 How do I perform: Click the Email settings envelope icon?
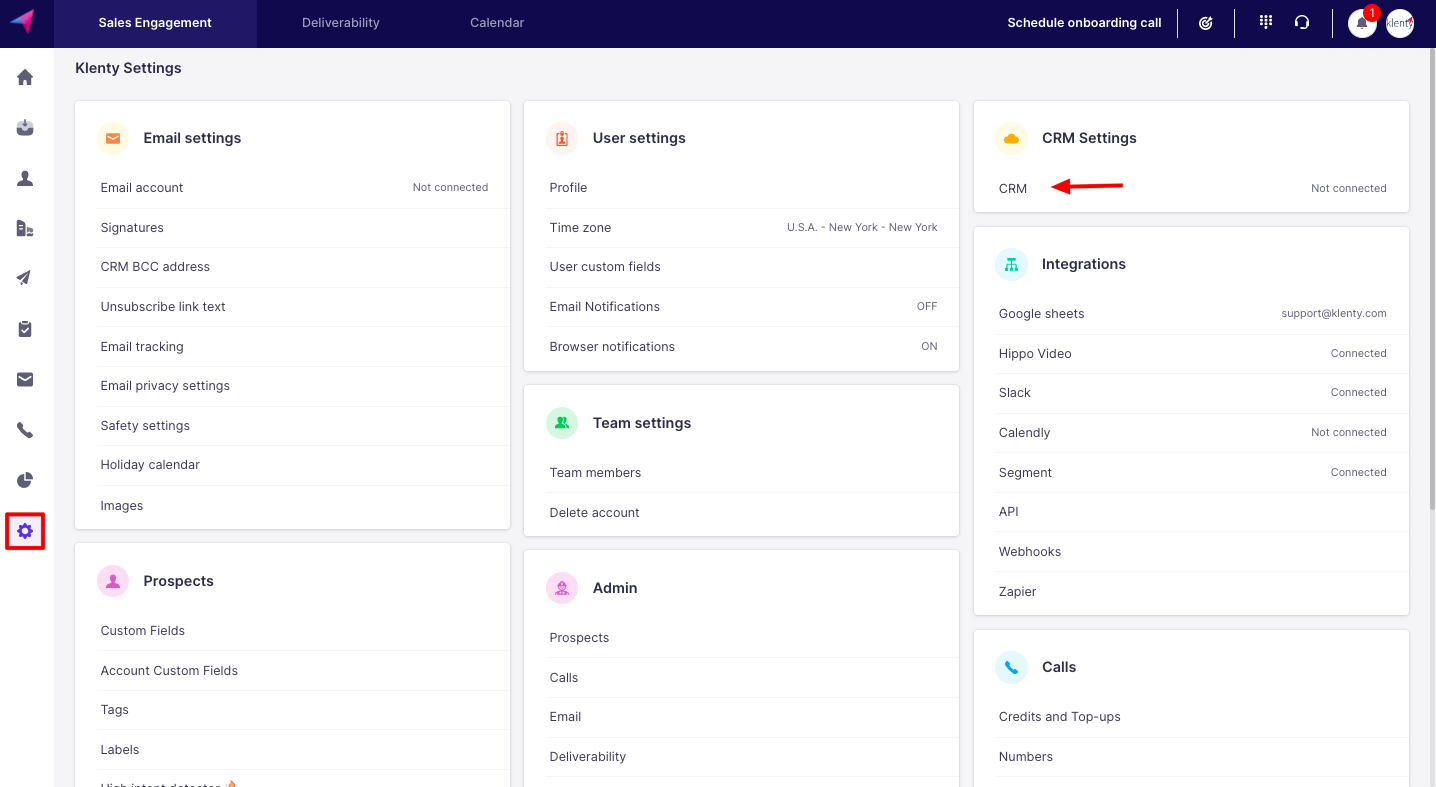tap(113, 138)
